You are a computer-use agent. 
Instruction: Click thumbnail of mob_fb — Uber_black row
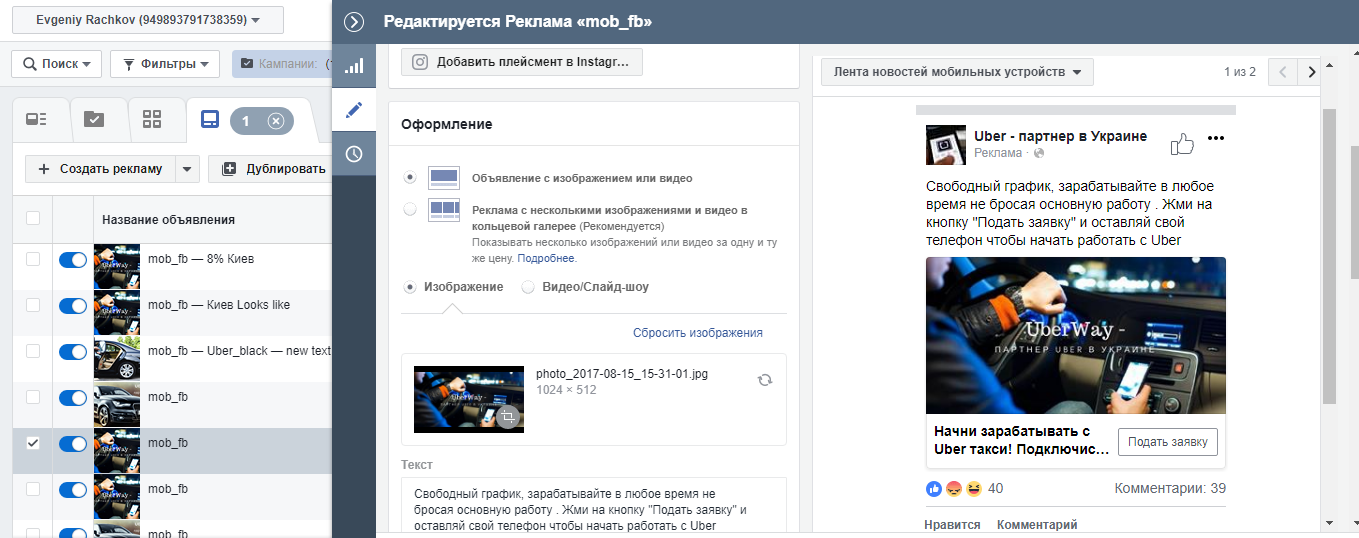[117, 359]
